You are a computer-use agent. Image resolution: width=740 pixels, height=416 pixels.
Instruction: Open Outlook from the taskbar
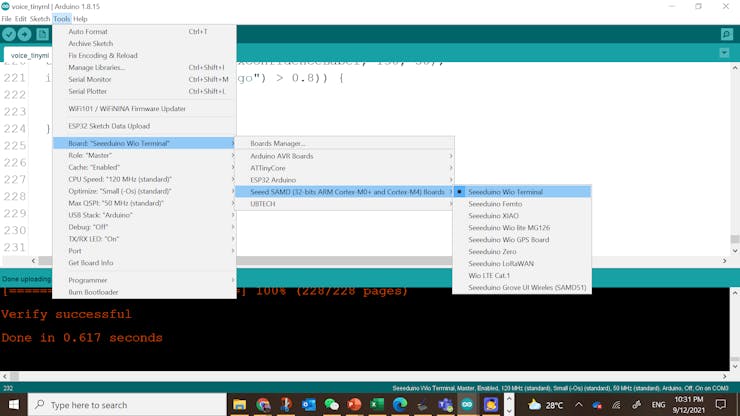point(309,405)
